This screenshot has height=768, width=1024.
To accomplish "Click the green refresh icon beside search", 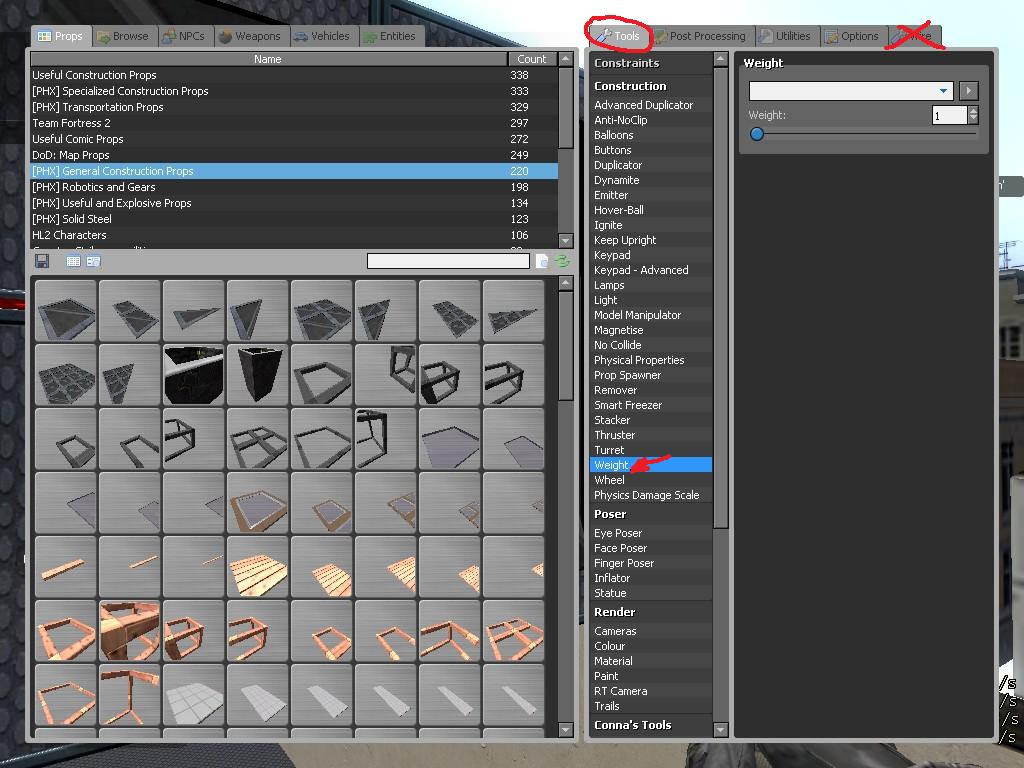I will tap(562, 261).
